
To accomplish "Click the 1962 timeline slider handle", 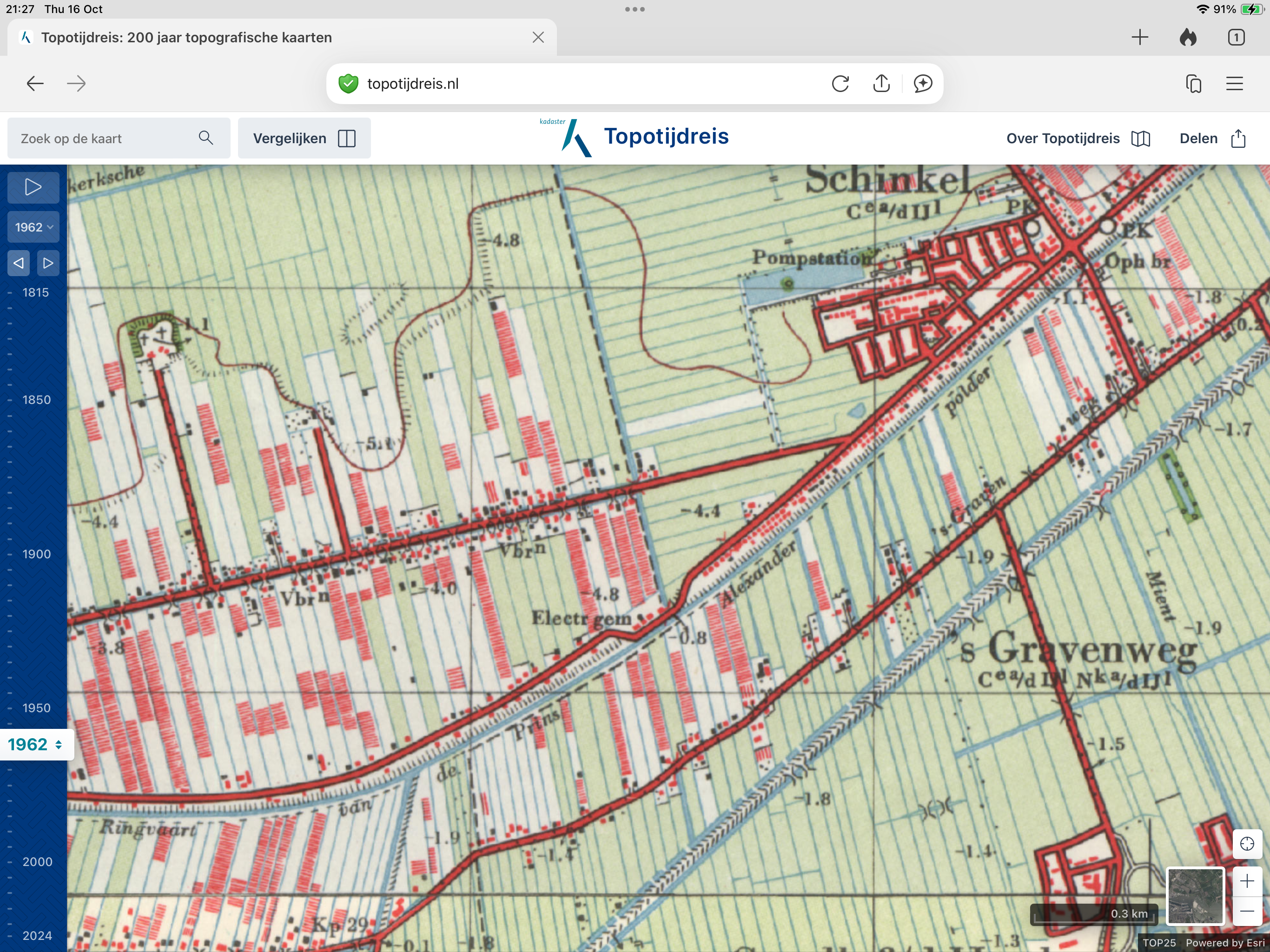I will pos(36,745).
